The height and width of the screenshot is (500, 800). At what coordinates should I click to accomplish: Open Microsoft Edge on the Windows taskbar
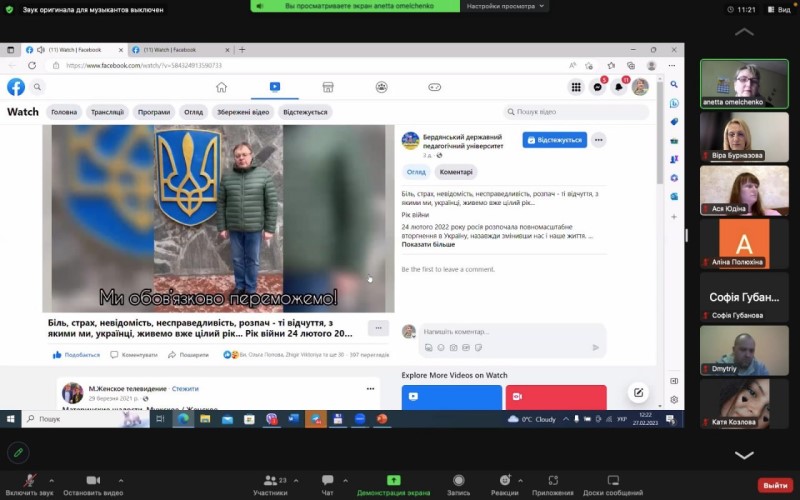183,419
